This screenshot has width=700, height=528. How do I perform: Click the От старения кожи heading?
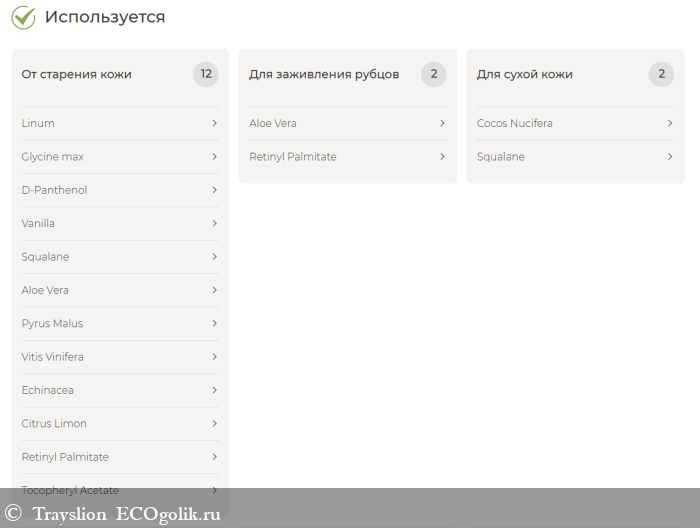77,74
